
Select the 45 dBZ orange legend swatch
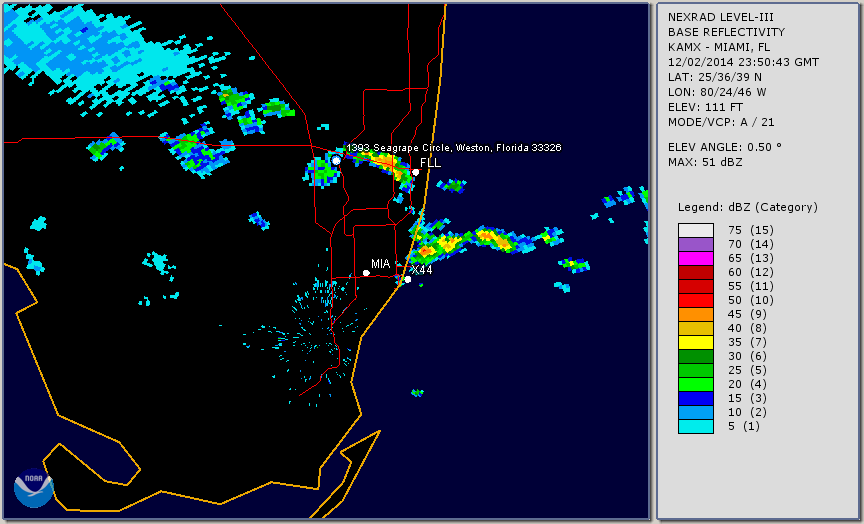(696, 314)
